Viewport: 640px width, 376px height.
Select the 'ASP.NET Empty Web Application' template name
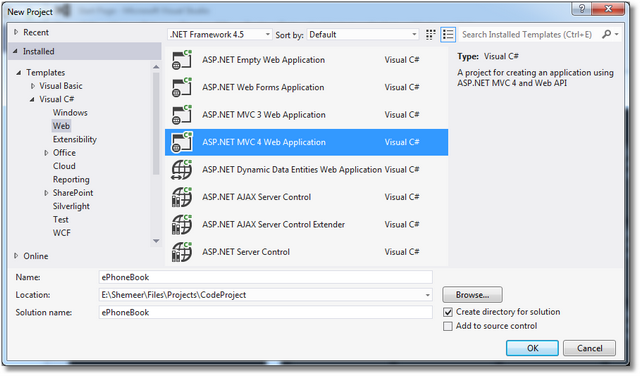point(264,60)
